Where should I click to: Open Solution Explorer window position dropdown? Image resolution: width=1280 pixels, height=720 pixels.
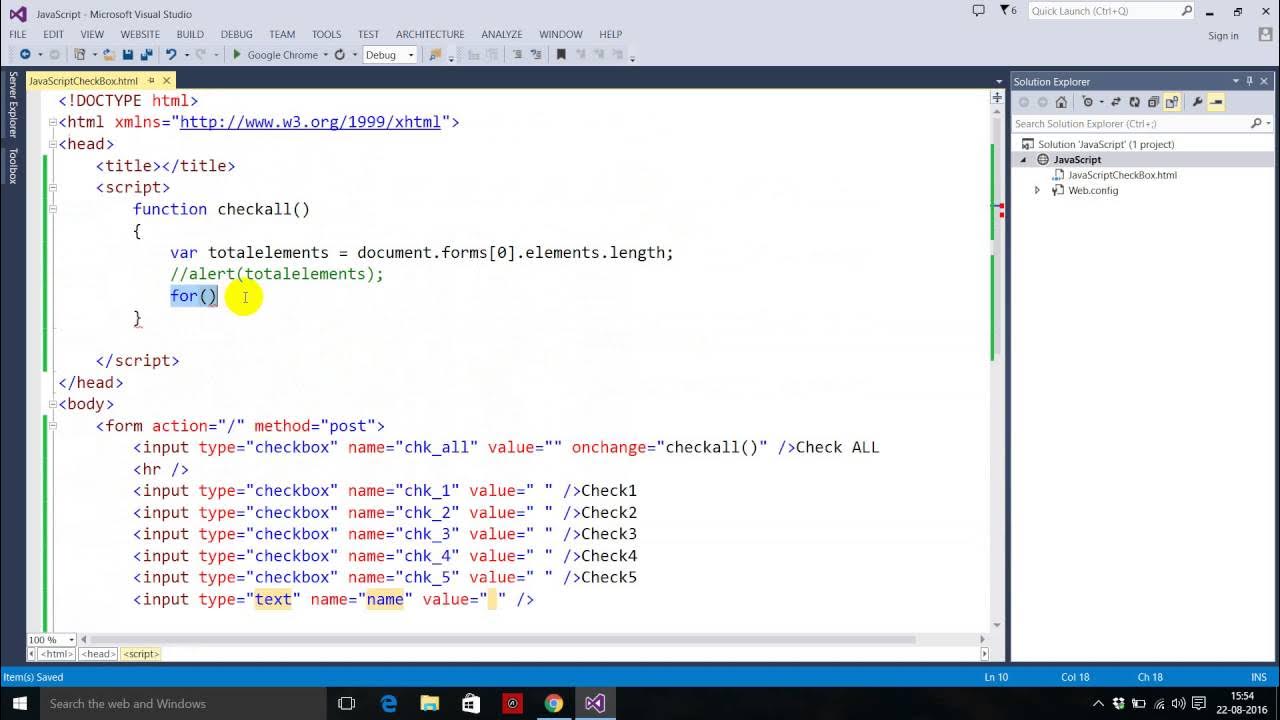[x=1235, y=81]
